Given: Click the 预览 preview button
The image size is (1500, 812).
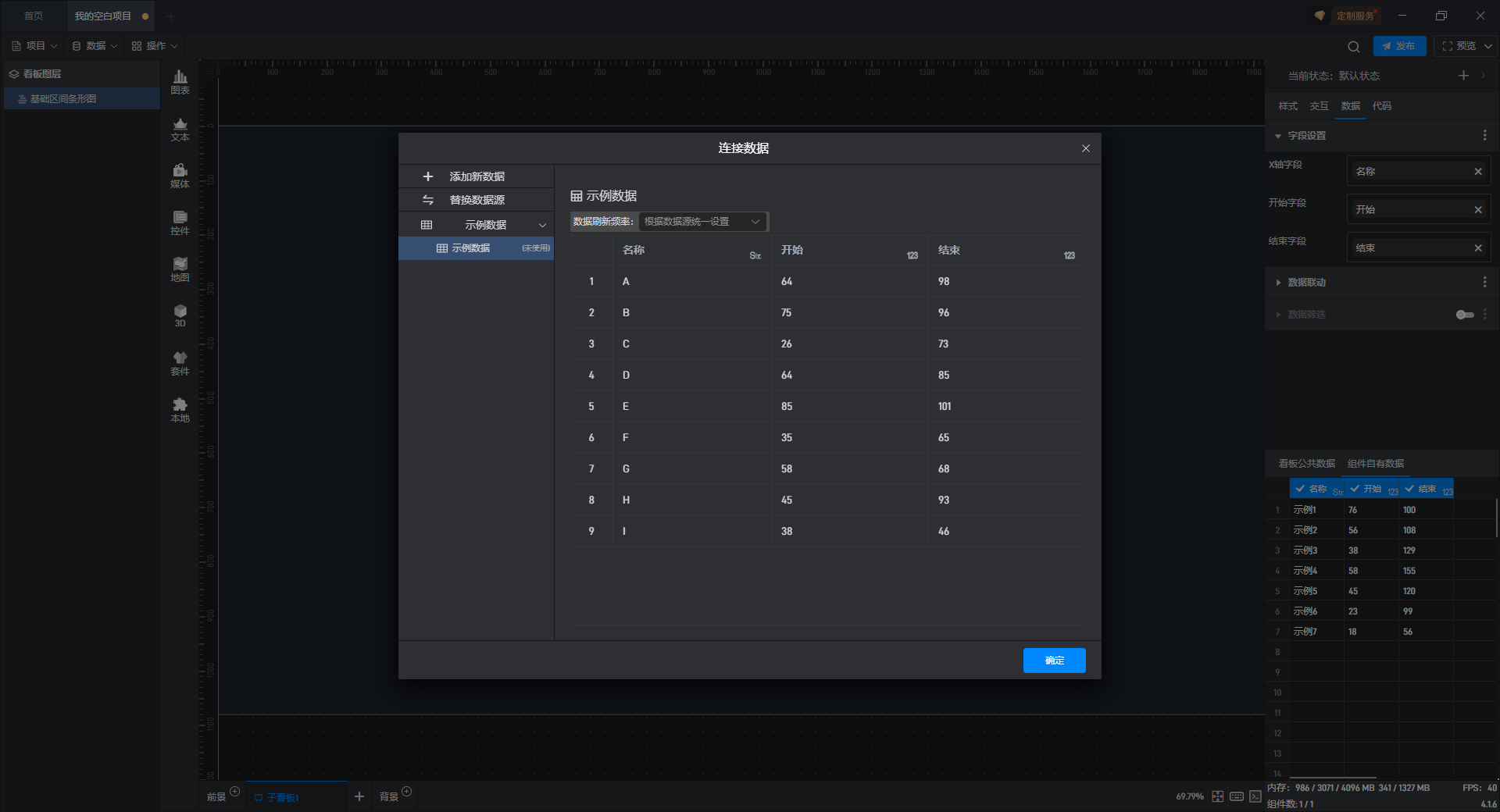Looking at the screenshot, I should [1459, 46].
